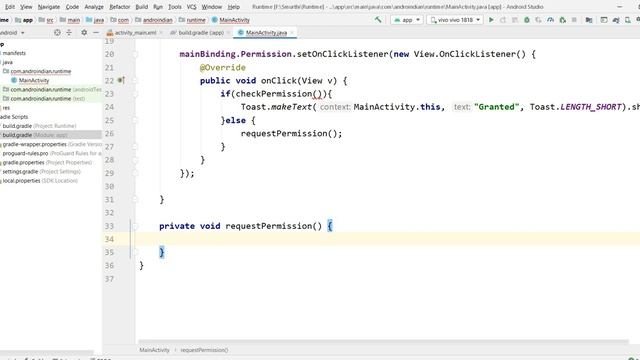Click the app breadcrumb in navigation bar
Screen dimensions: 640x360
click(24, 20)
